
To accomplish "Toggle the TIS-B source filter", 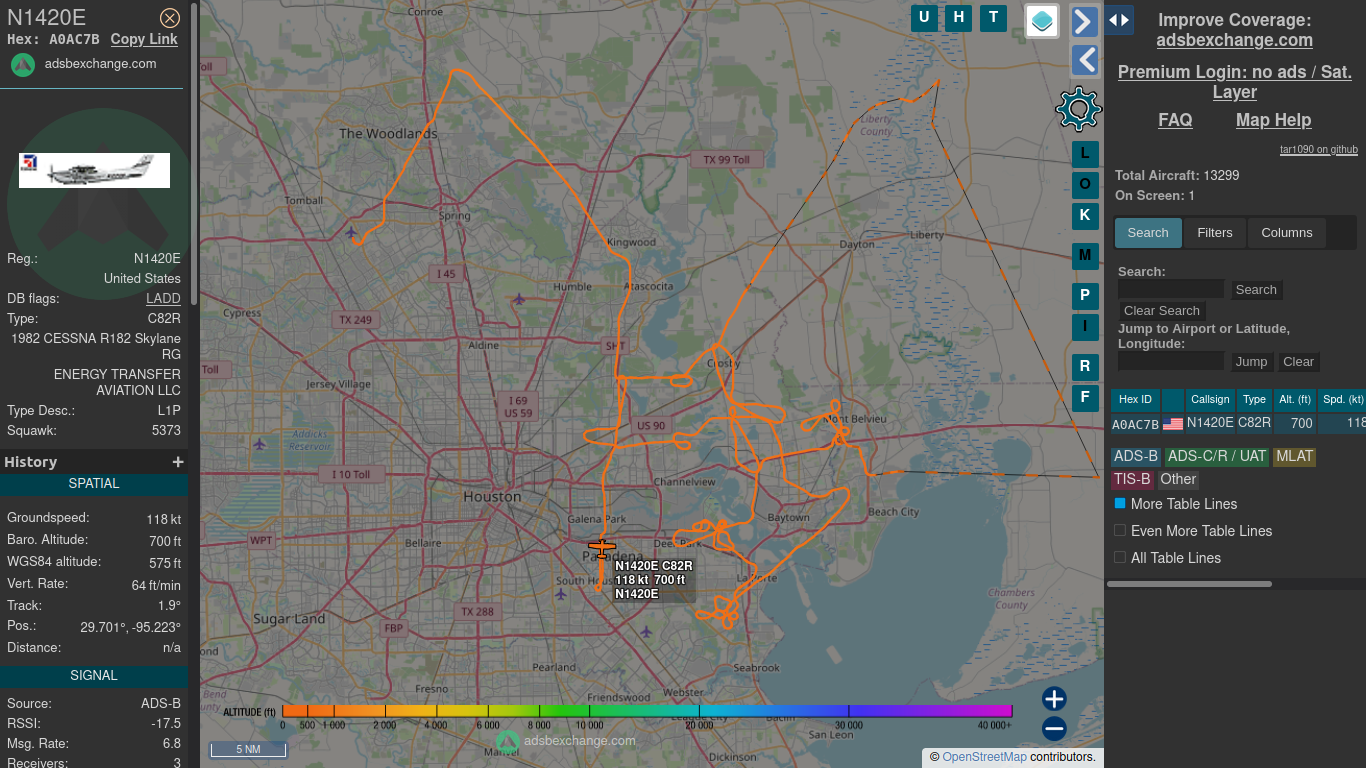I will pyautogui.click(x=1132, y=479).
